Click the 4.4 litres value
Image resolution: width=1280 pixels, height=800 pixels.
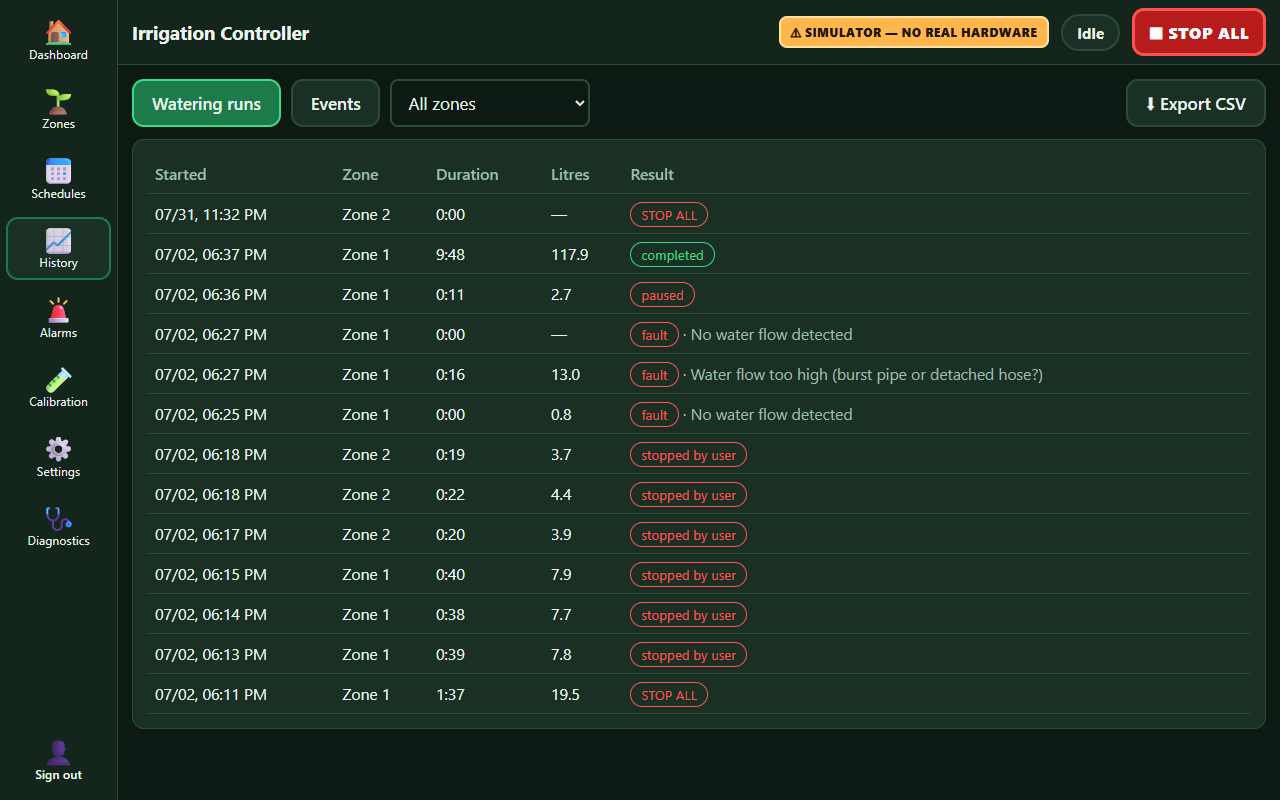pos(561,494)
